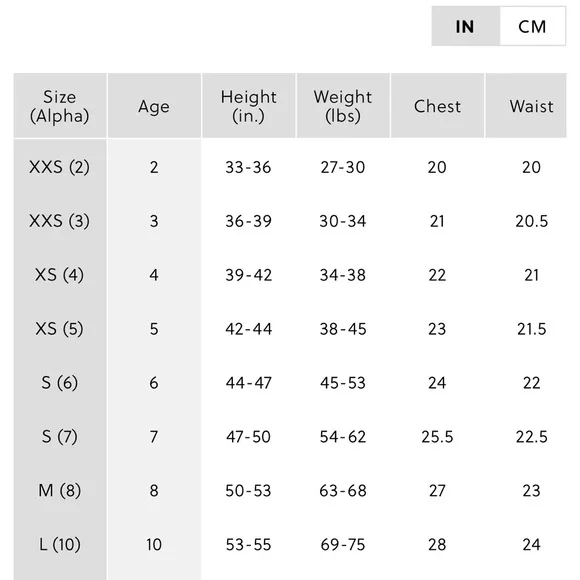
Task: Click the Chest column header
Action: [x=437, y=106]
